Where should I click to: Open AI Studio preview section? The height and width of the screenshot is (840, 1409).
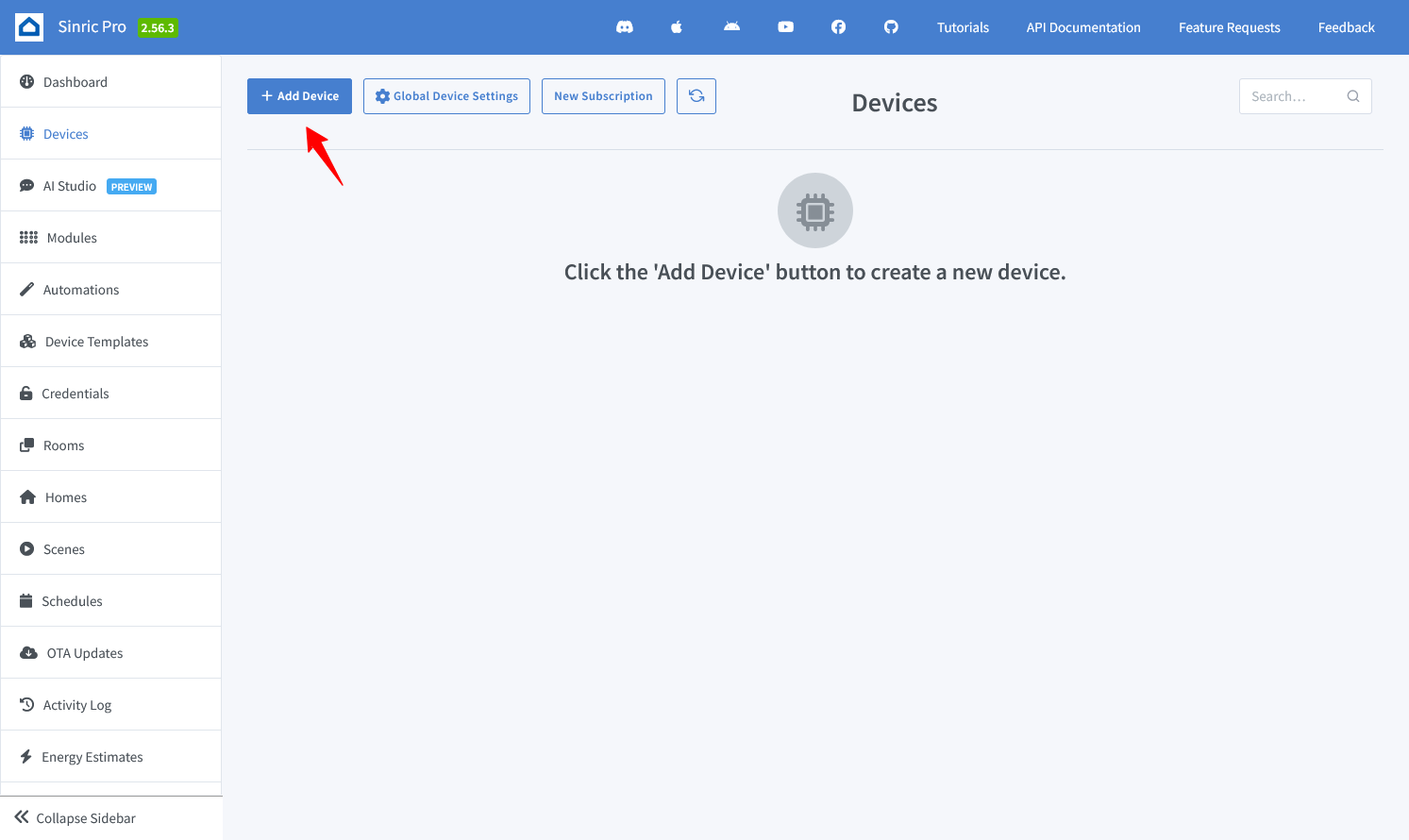point(111,186)
